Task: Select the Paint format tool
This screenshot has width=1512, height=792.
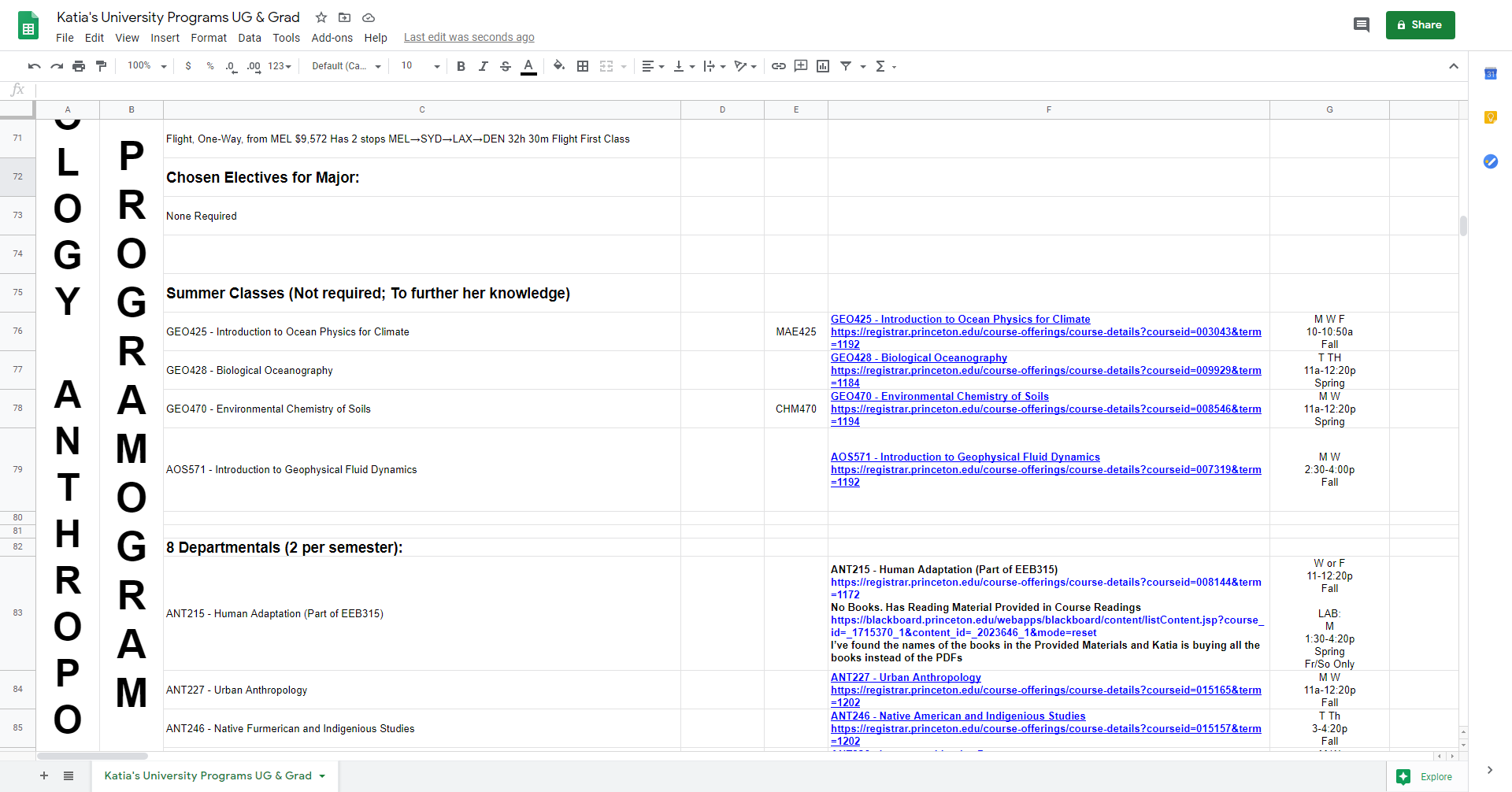Action: tap(101, 66)
